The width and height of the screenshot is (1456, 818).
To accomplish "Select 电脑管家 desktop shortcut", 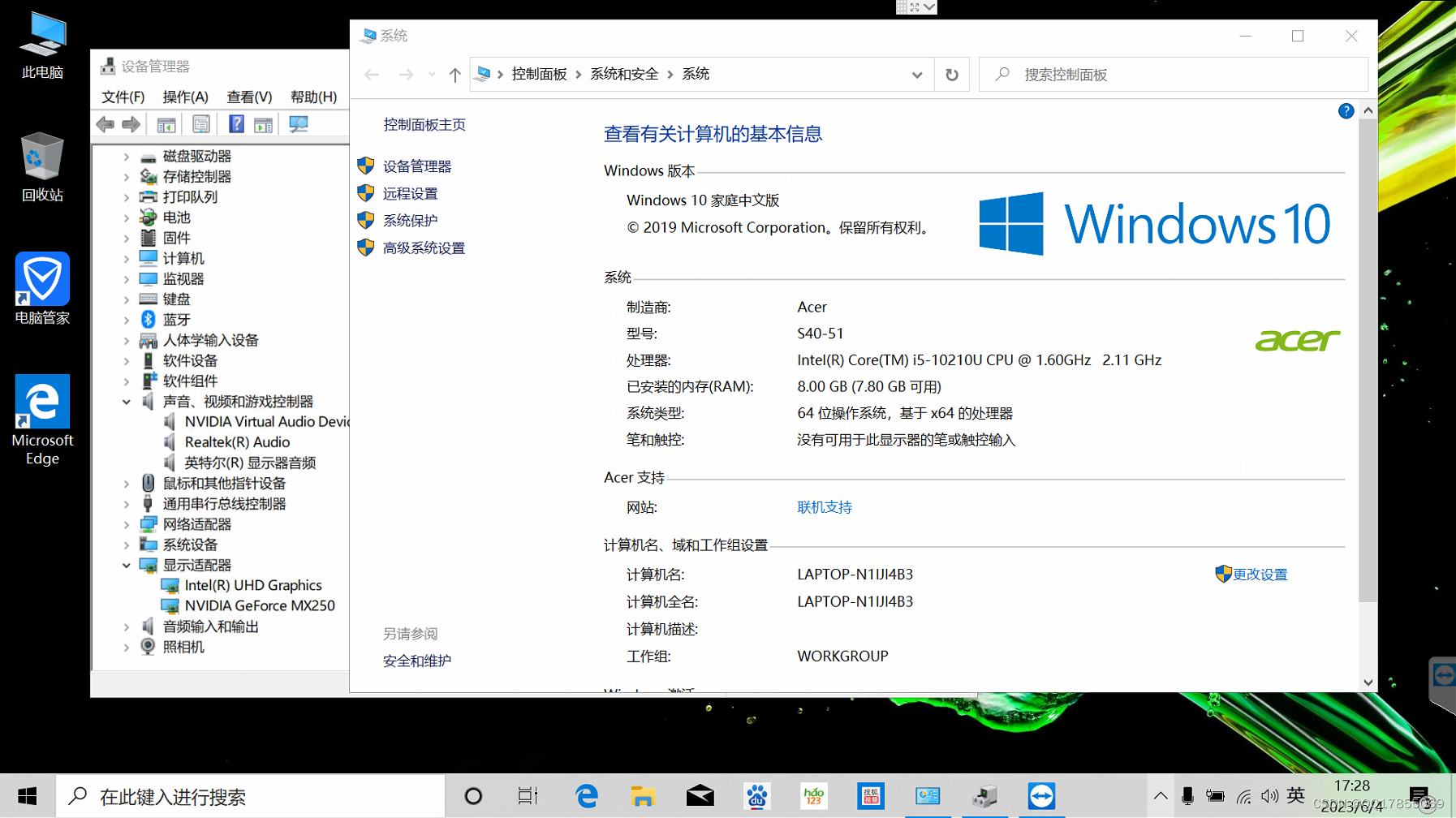I will 42,289.
